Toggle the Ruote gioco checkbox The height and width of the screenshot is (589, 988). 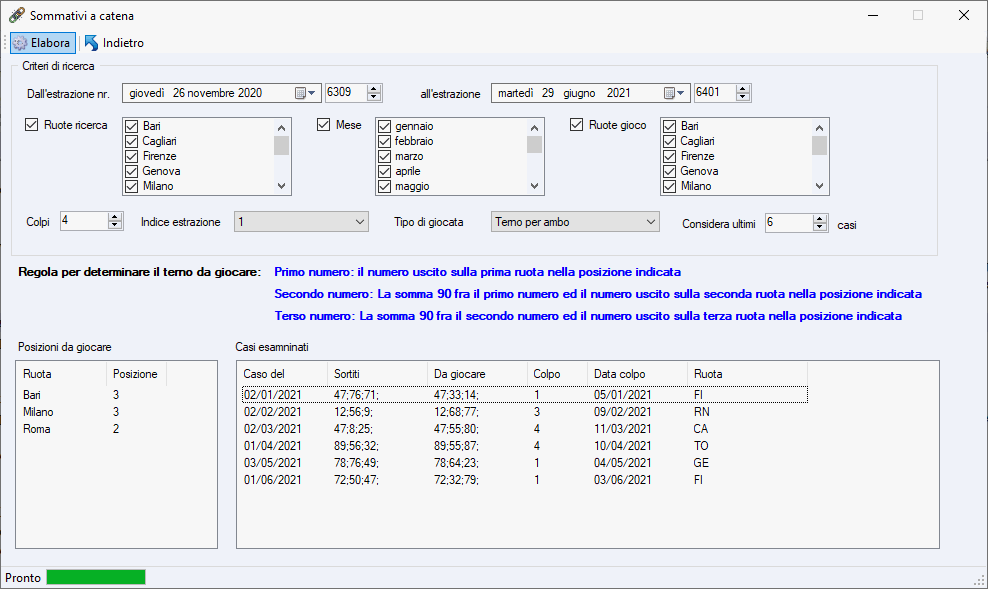pyautogui.click(x=577, y=125)
